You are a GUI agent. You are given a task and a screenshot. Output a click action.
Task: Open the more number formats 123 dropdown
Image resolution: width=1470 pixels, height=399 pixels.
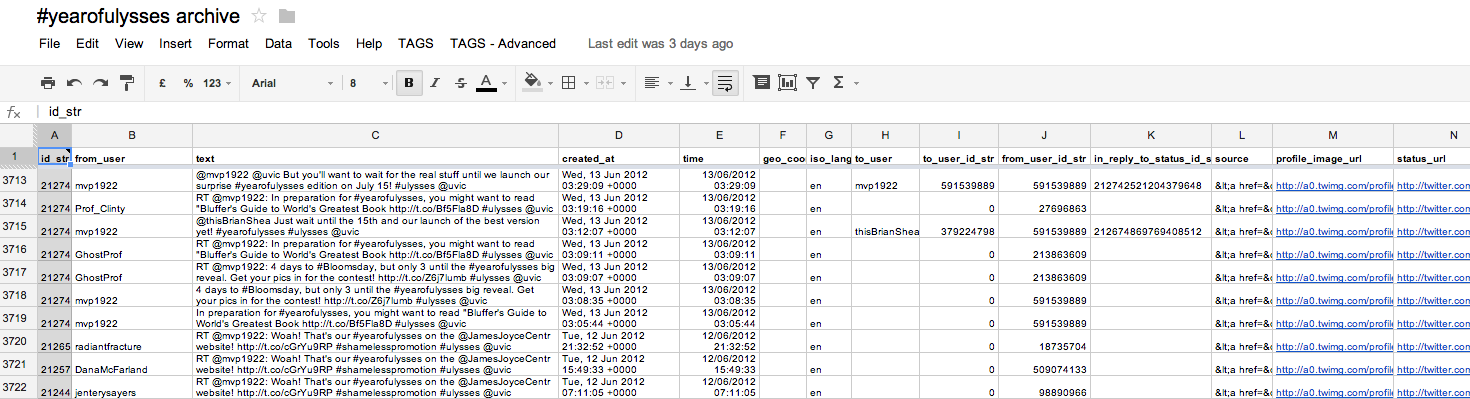click(x=217, y=83)
